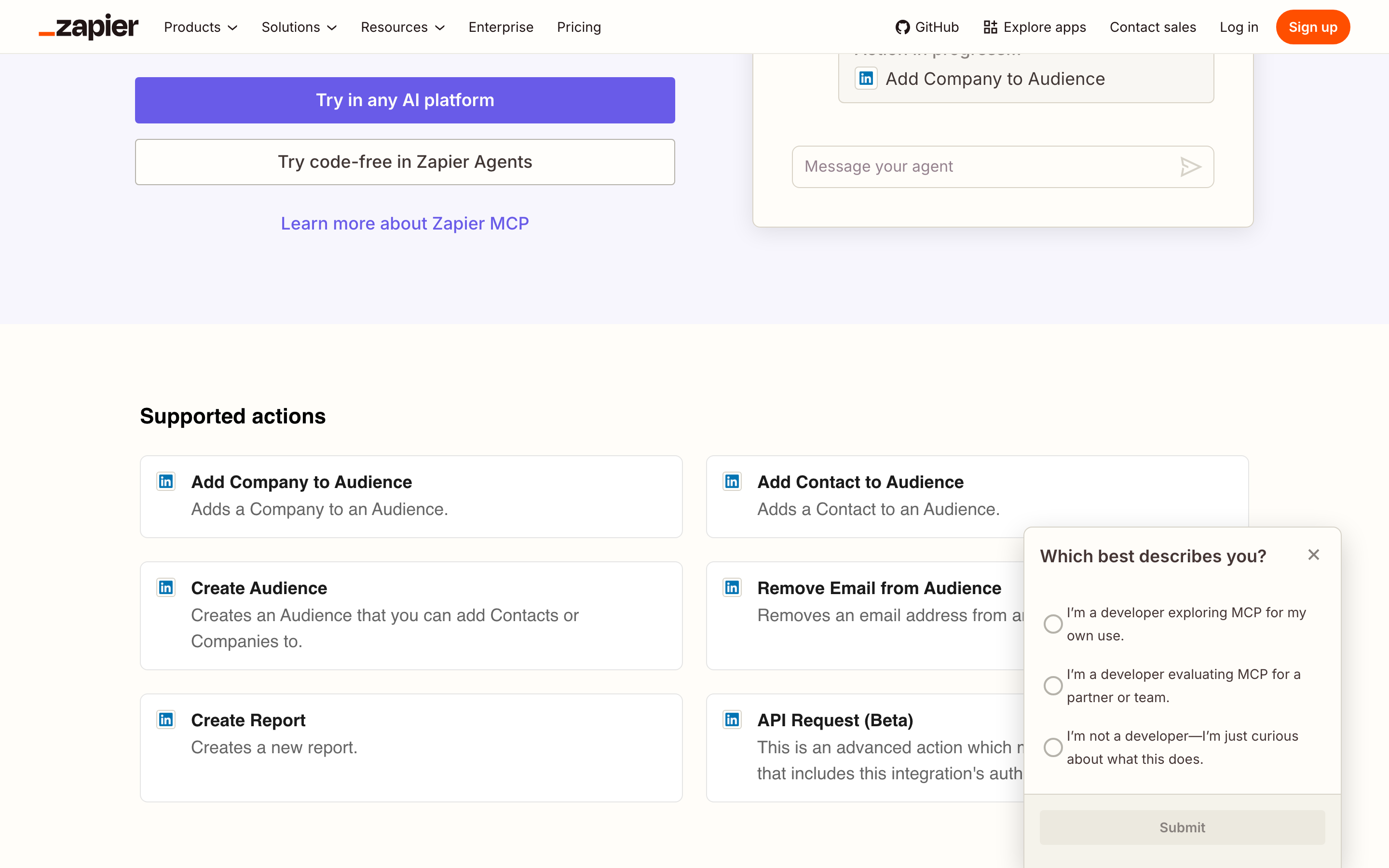Open the Enterprise page

pos(501,27)
